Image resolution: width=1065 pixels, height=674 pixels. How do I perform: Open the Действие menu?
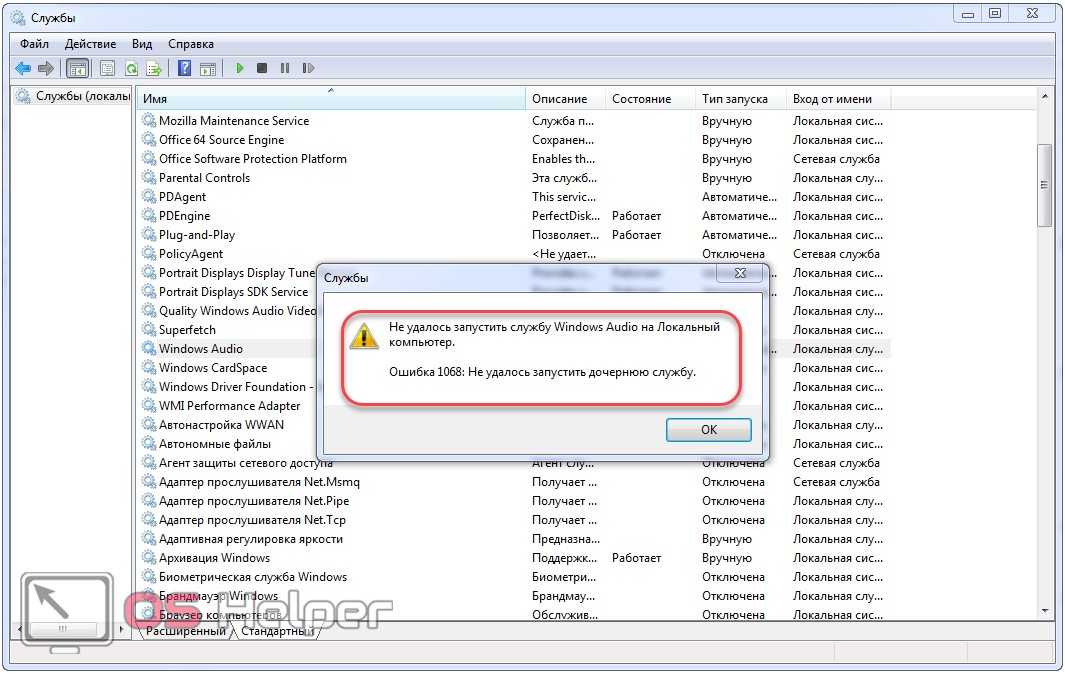90,44
